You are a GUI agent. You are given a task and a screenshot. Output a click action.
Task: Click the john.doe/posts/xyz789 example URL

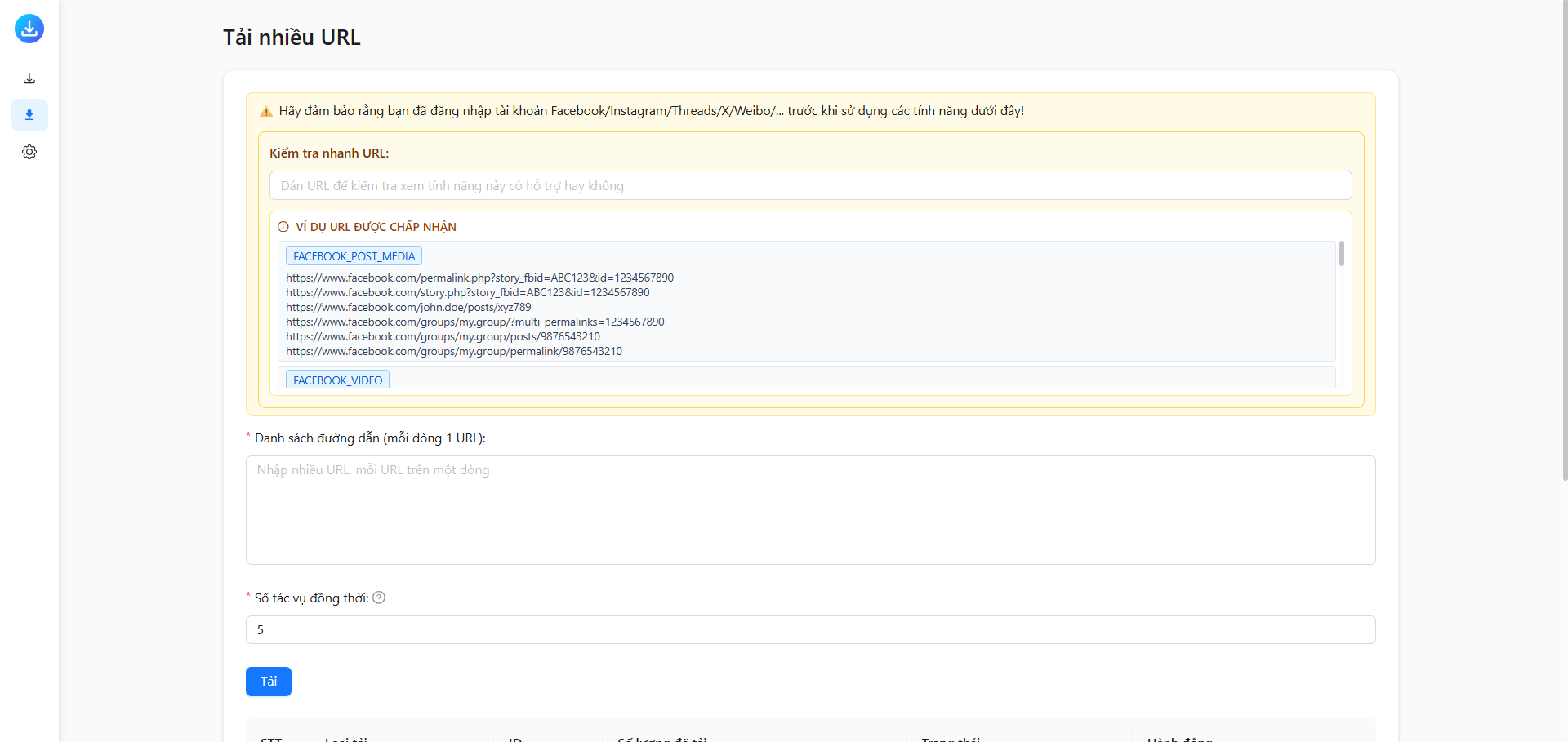(x=408, y=307)
